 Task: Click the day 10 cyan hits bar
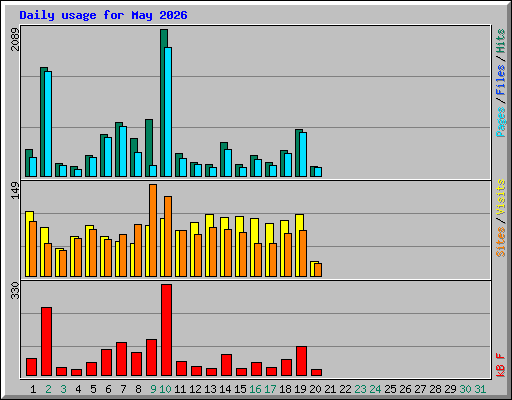(168, 112)
